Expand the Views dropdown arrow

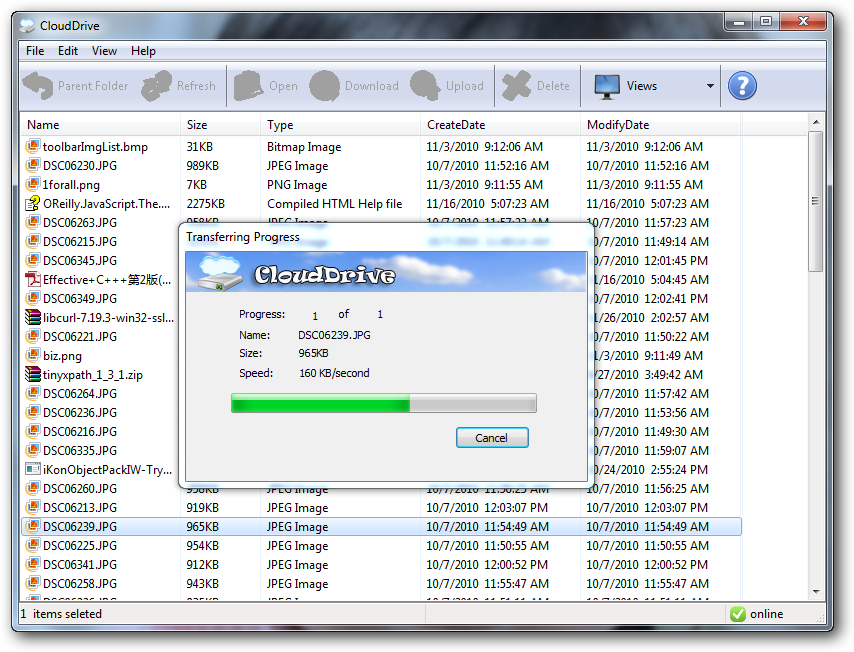click(x=710, y=86)
